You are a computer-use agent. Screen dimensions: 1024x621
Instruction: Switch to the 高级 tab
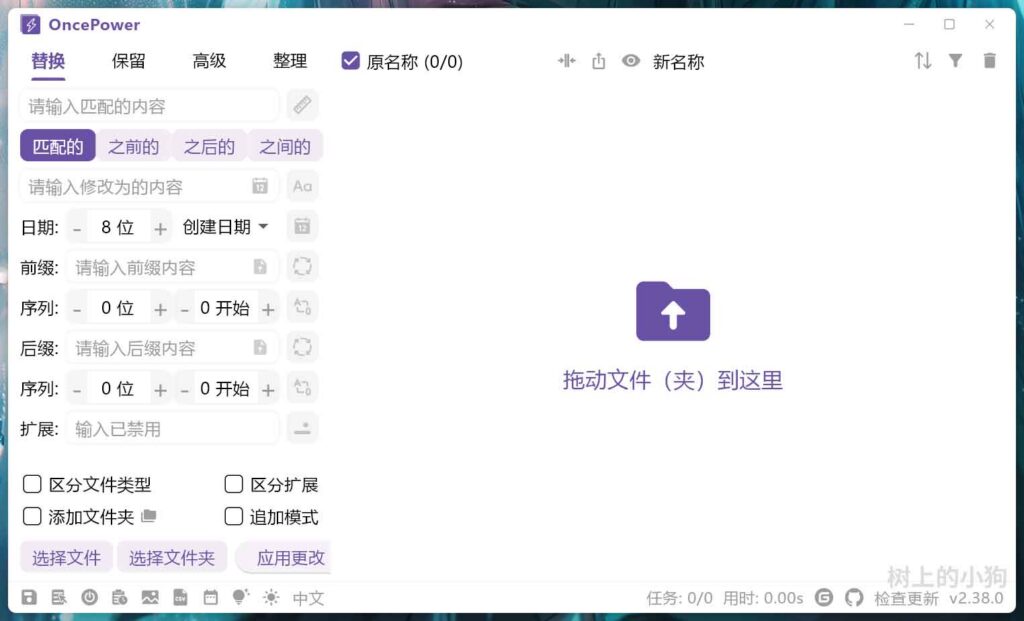(x=209, y=61)
